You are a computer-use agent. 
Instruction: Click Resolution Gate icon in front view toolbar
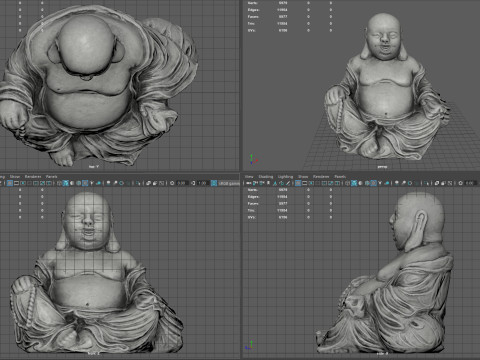pyautogui.click(x=23, y=183)
